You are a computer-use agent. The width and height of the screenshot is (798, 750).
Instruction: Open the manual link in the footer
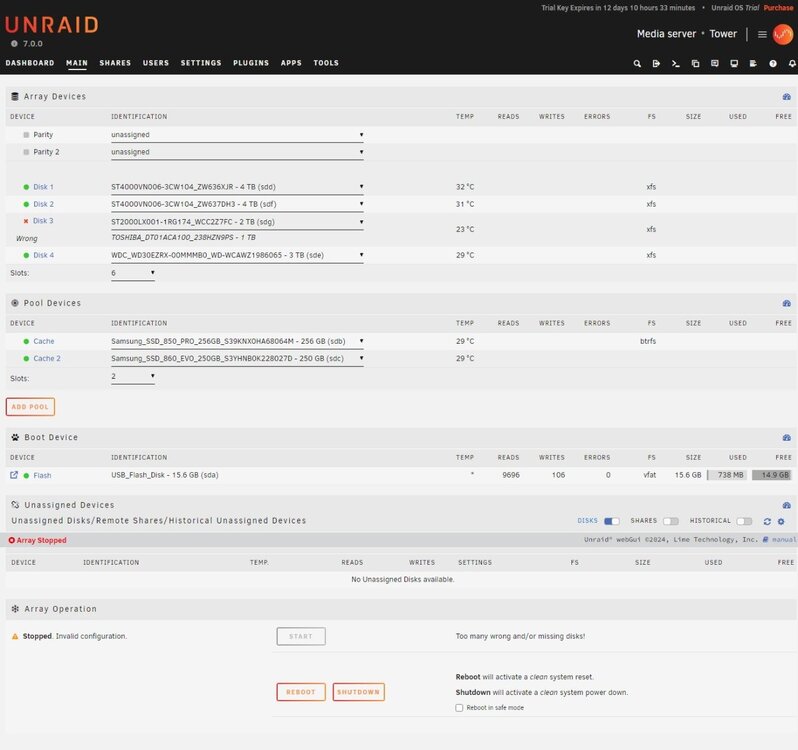click(784, 539)
